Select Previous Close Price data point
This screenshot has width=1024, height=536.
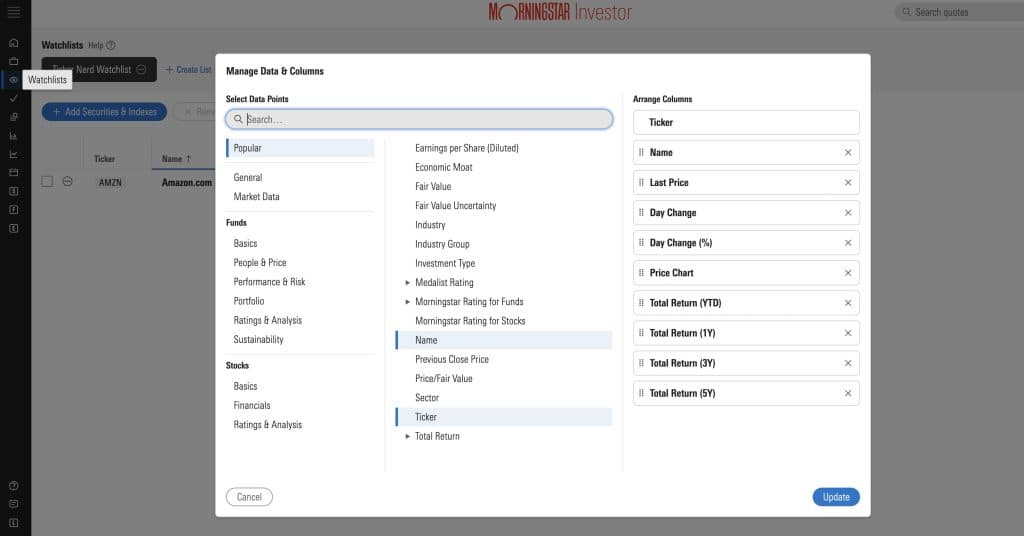coord(451,359)
